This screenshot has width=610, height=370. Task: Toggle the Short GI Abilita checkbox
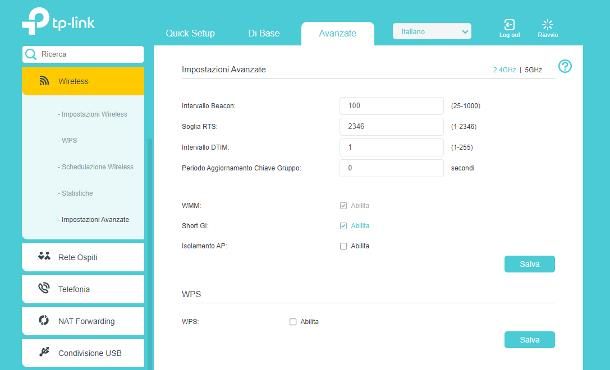(x=343, y=226)
